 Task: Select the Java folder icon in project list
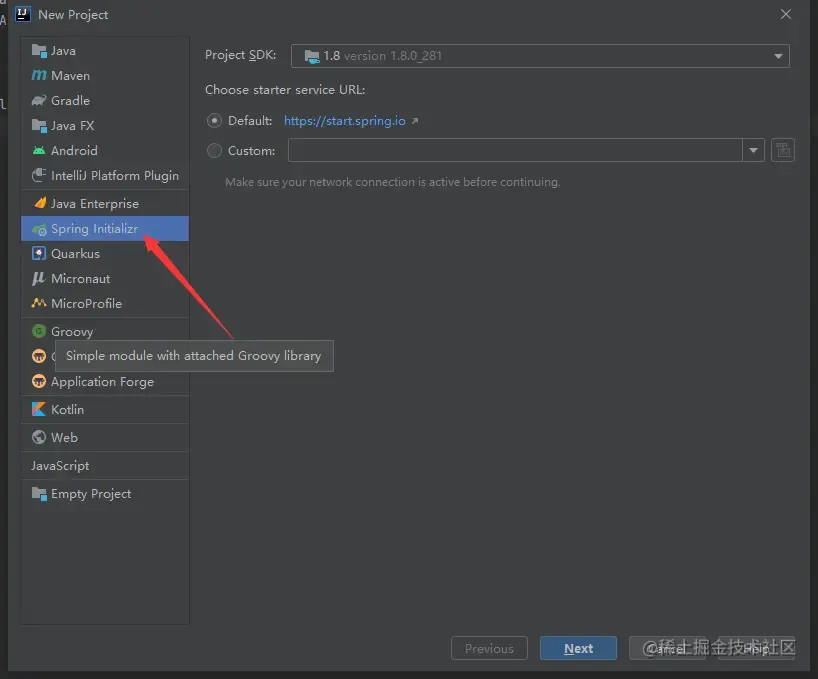point(39,51)
